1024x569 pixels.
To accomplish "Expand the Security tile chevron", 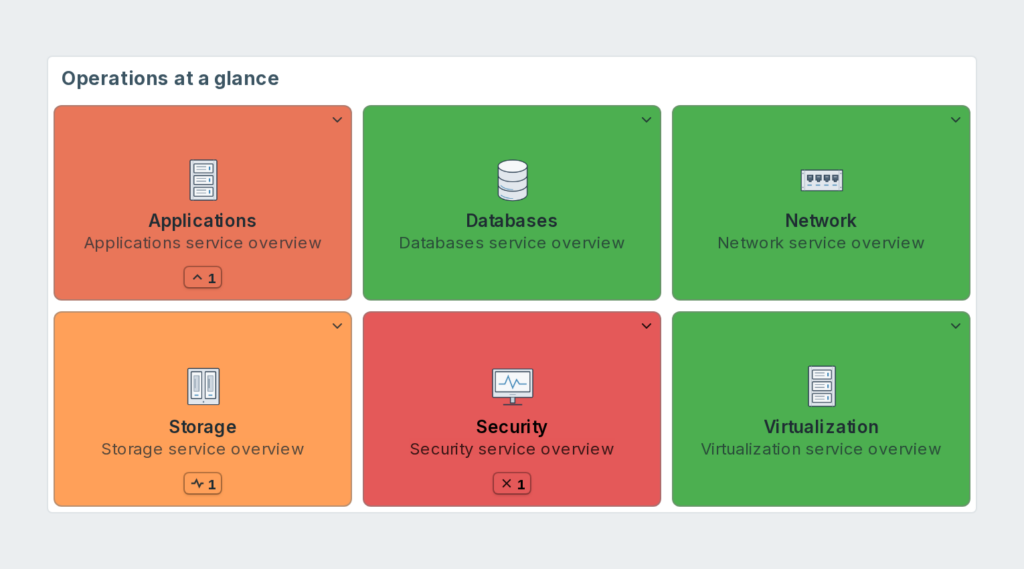I will (647, 326).
